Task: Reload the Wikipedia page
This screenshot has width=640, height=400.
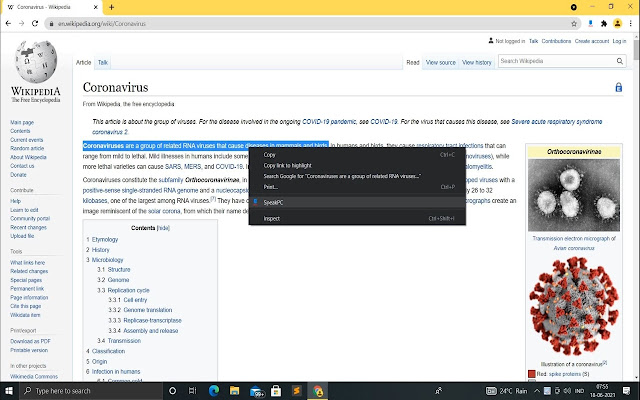Action: [x=35, y=24]
